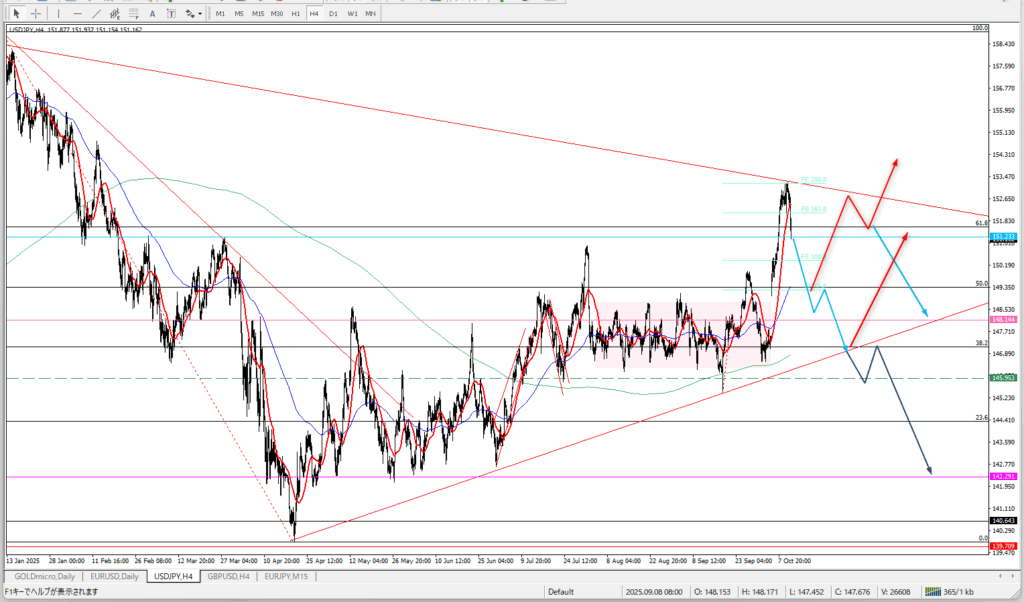Select the cursor arrow tool

tap(17, 14)
